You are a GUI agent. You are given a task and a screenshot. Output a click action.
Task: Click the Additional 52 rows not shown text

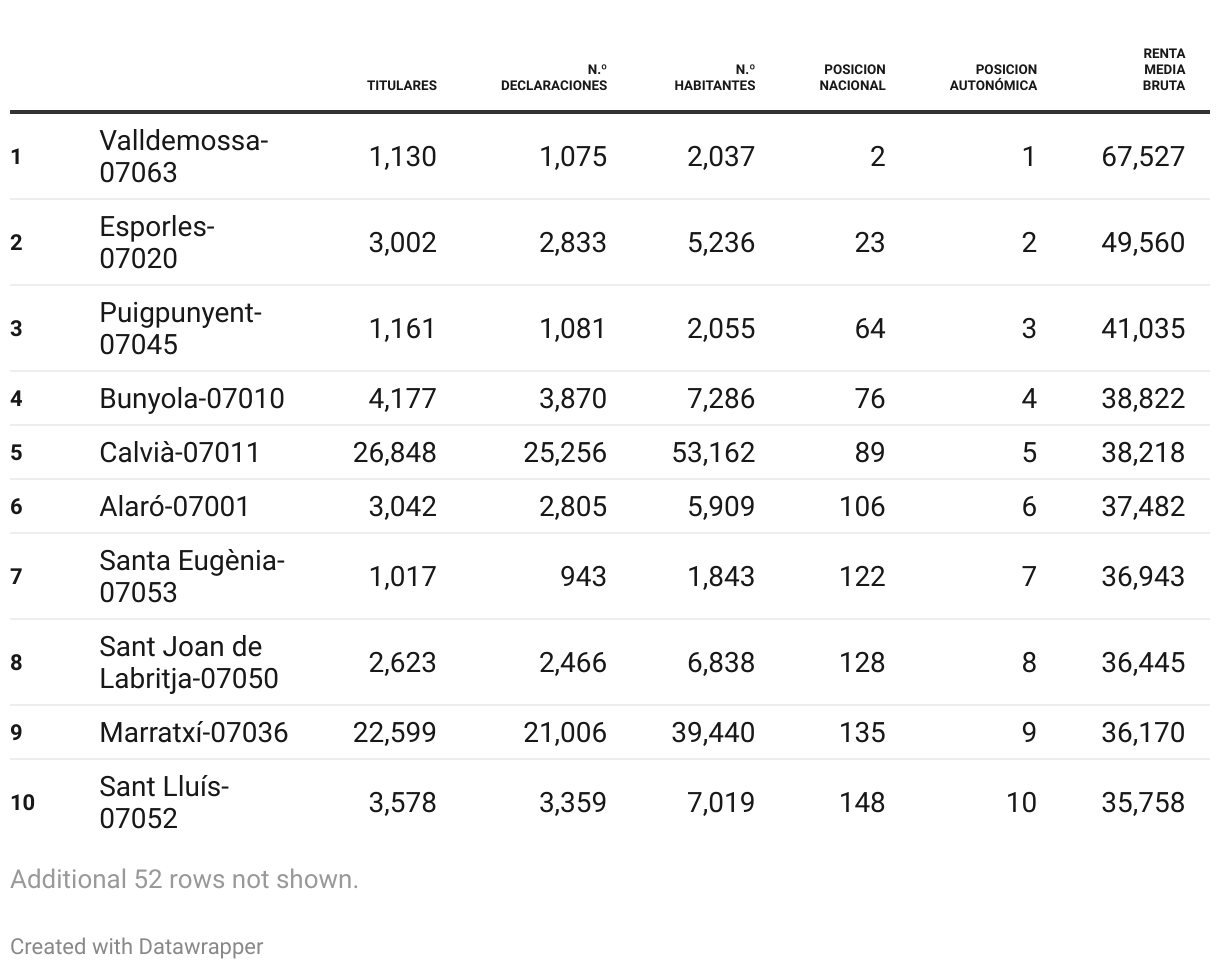(184, 879)
